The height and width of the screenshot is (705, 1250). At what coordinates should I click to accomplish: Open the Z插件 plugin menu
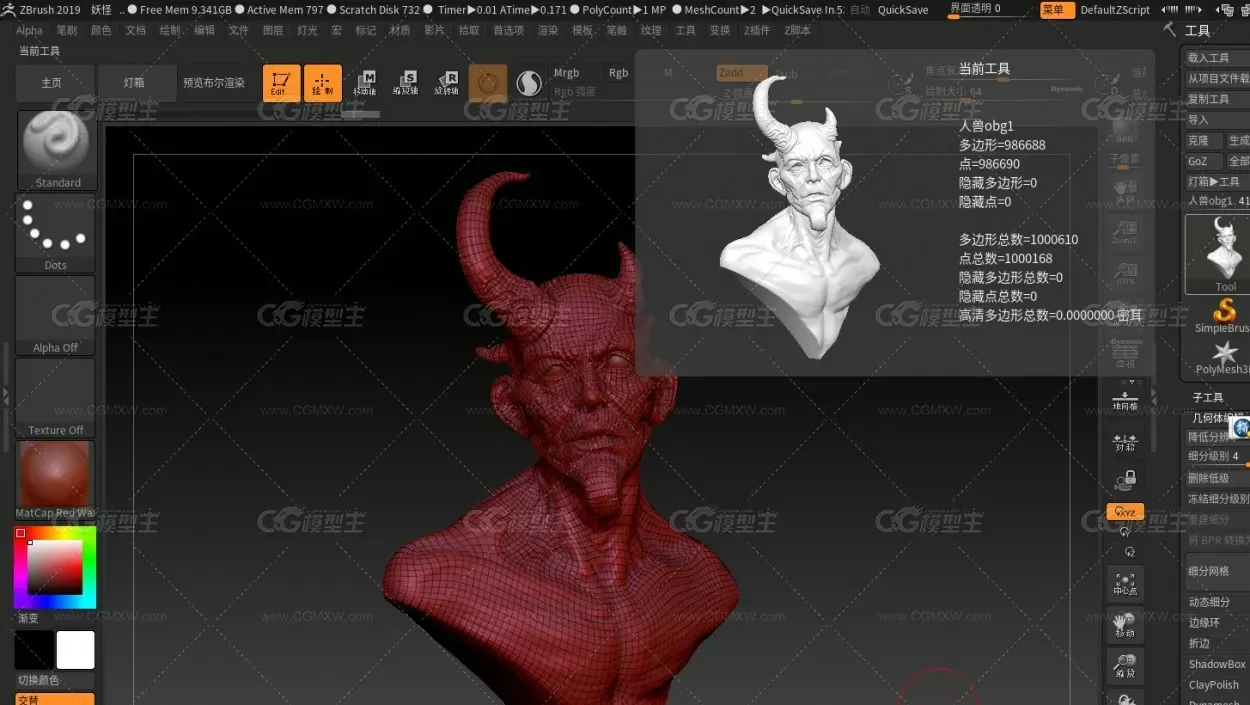[757, 31]
